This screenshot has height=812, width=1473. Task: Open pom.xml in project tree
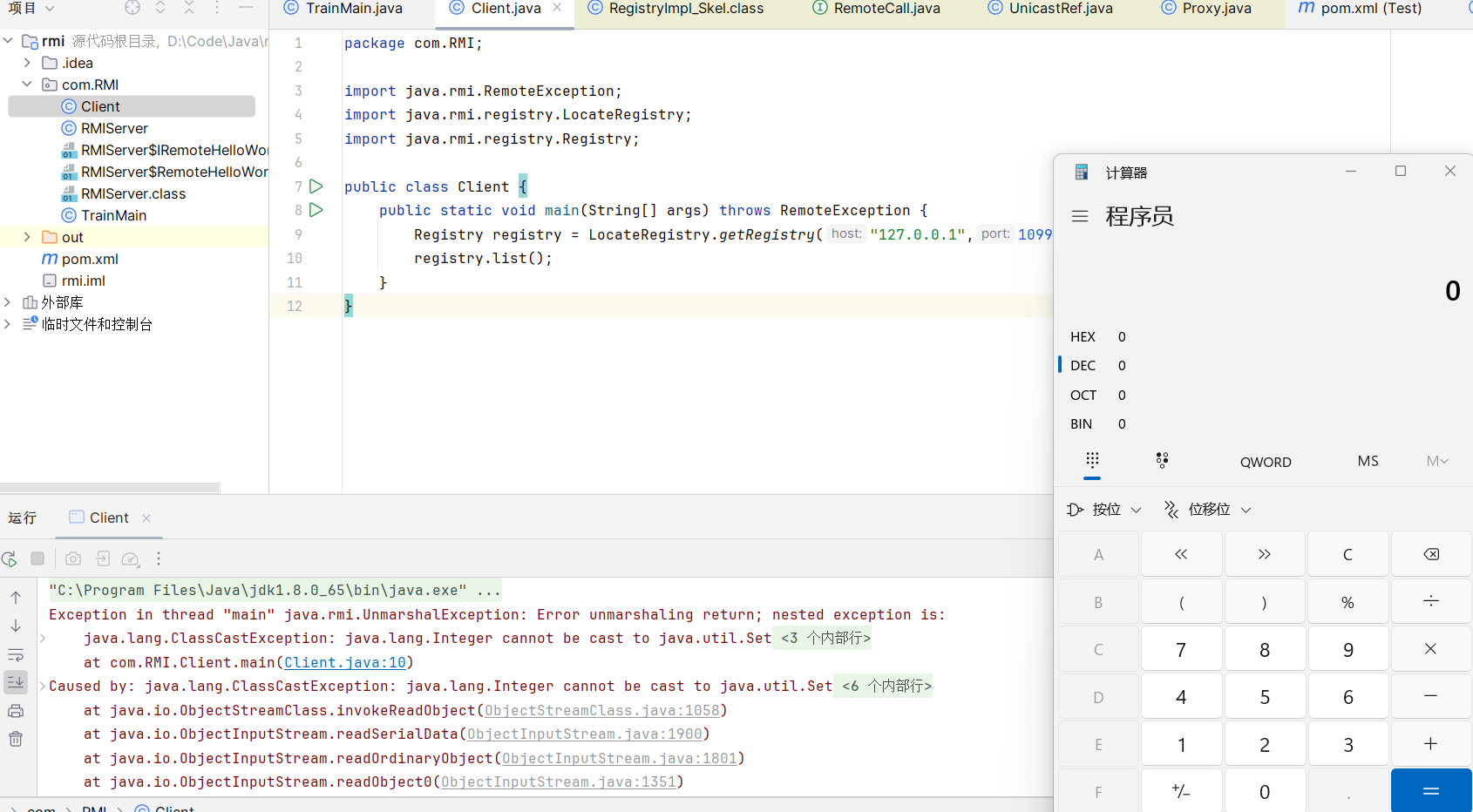(x=80, y=259)
